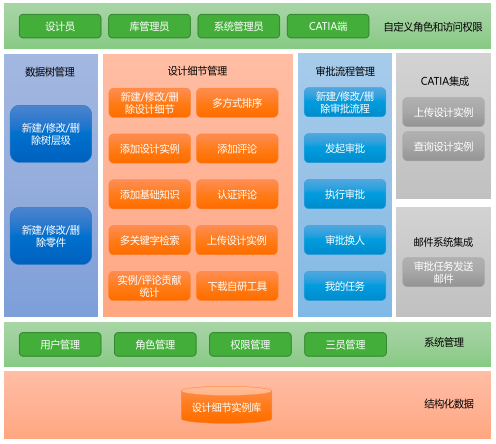Click the 设计员 role block
Screen dimensions: 496x444
(60, 26)
